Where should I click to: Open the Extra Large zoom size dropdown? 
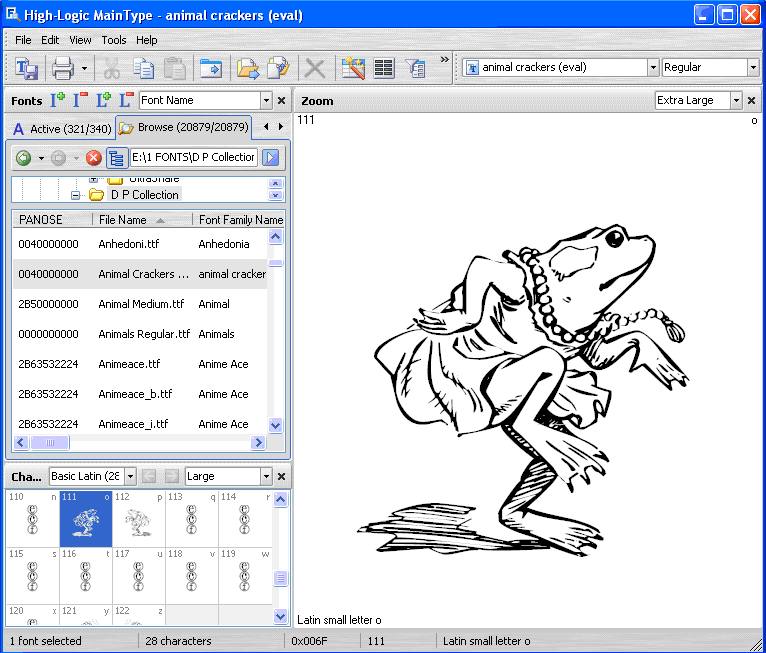[x=736, y=101]
